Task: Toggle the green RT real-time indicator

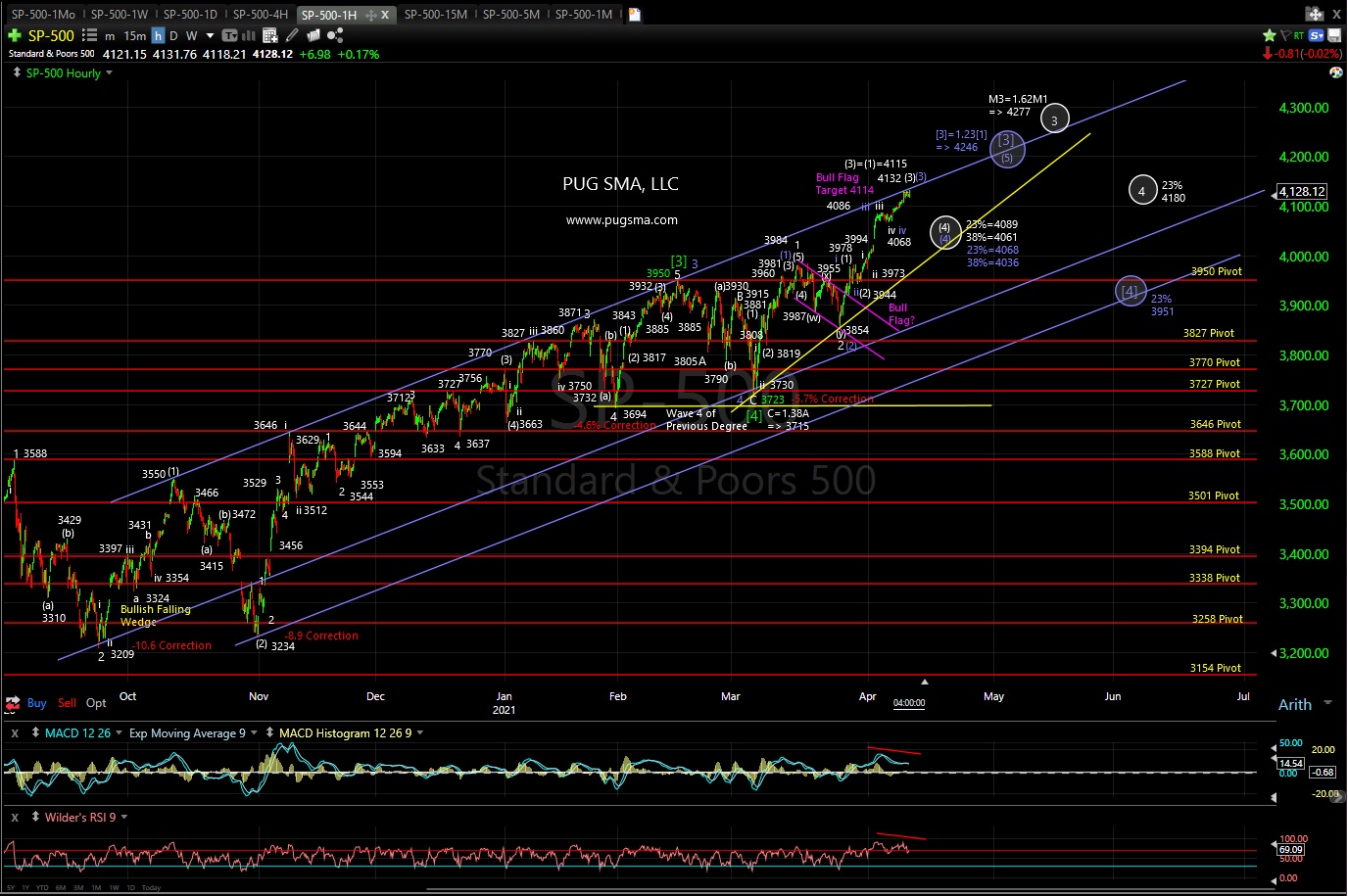Action: click(x=1299, y=35)
